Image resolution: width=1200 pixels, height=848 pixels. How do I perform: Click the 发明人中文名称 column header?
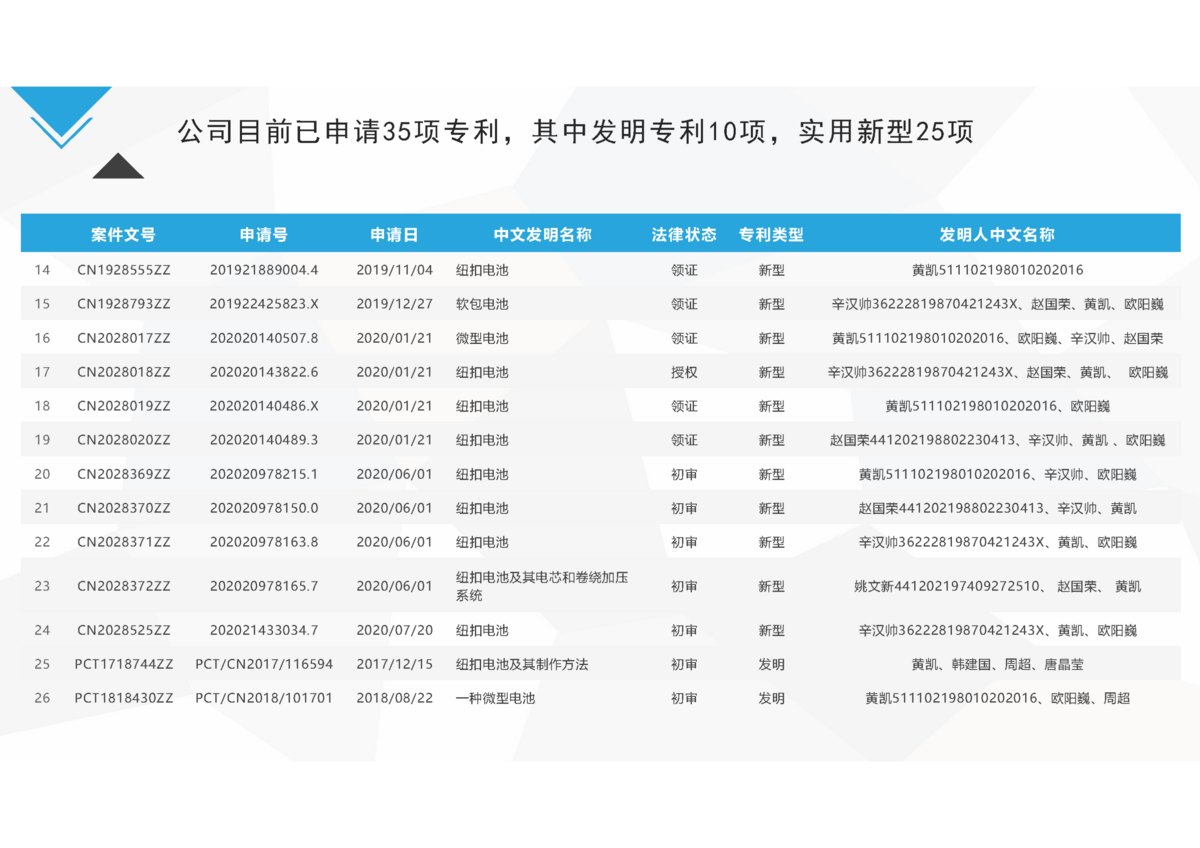pos(997,235)
